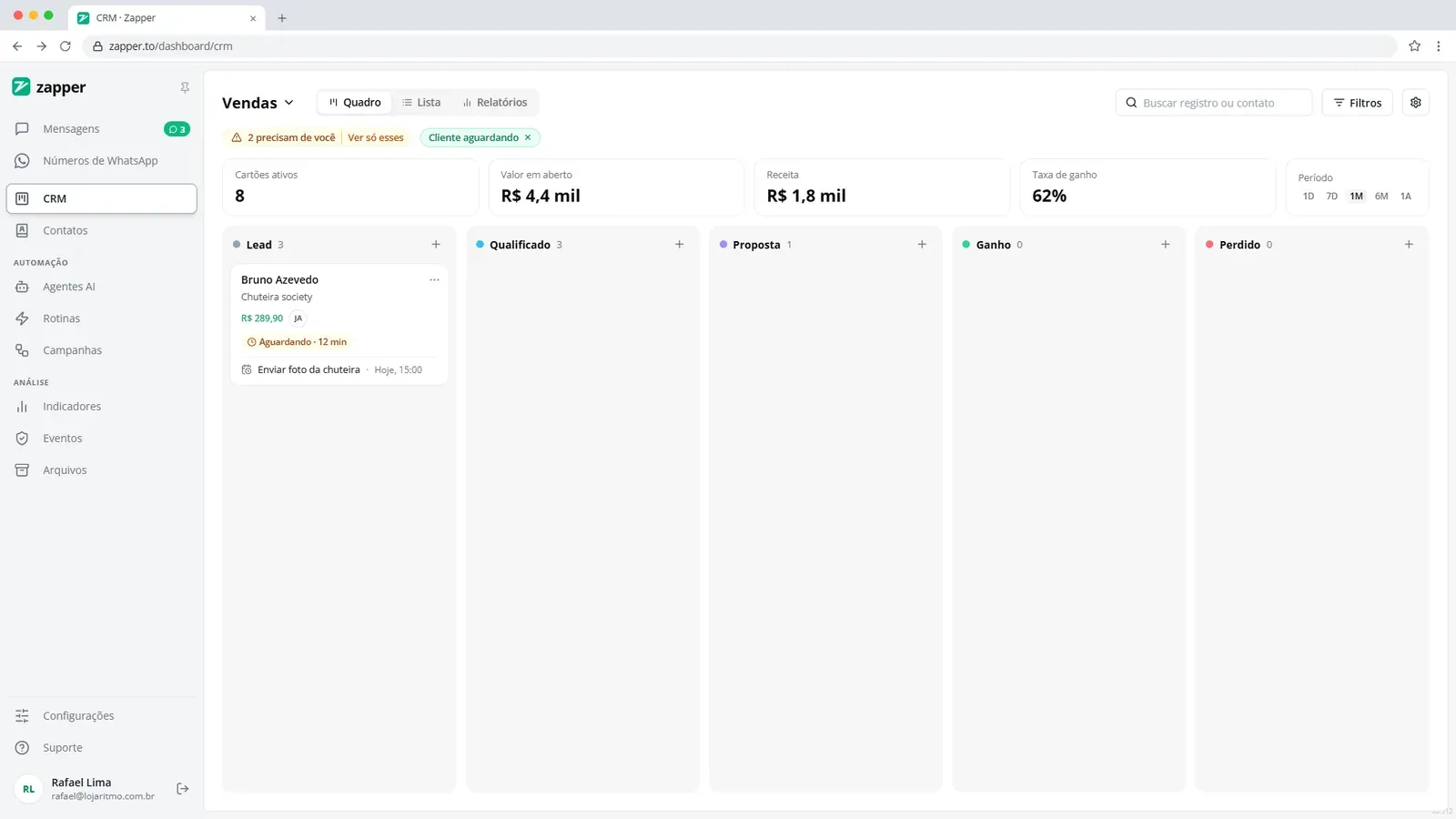1456x819 pixels.
Task: View Indicadores analytics
Action: click(x=102, y=407)
